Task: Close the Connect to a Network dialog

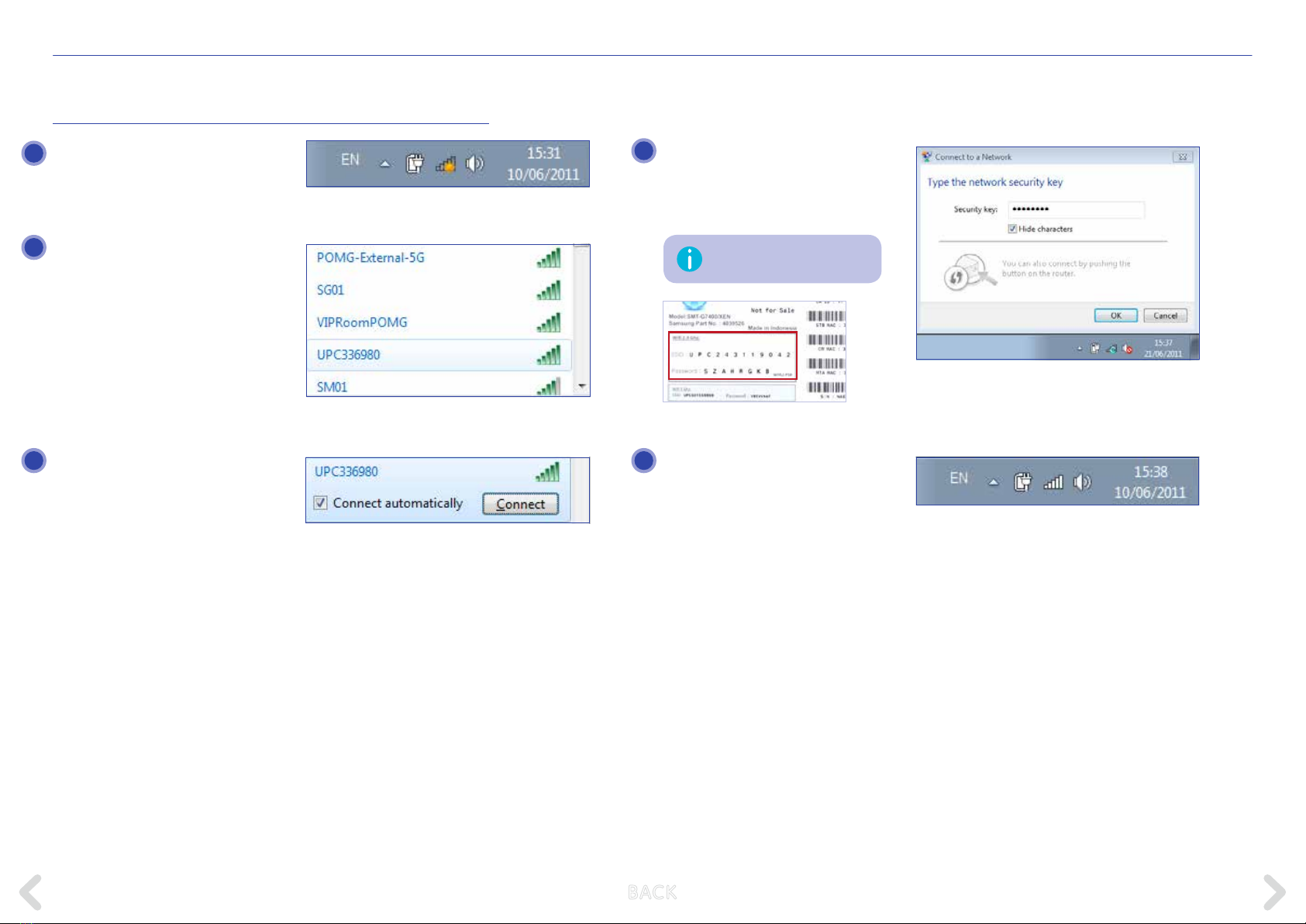Action: point(1183,157)
